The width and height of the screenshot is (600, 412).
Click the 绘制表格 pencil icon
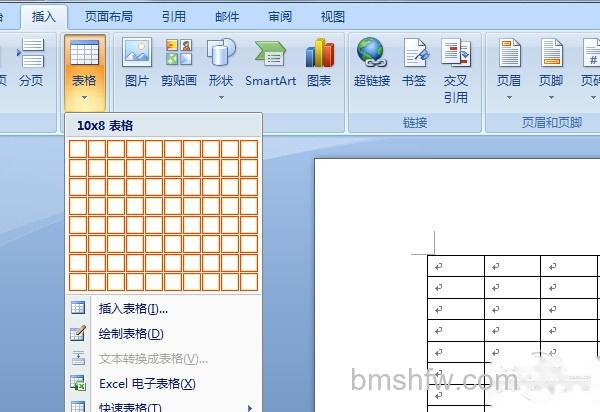(78, 333)
